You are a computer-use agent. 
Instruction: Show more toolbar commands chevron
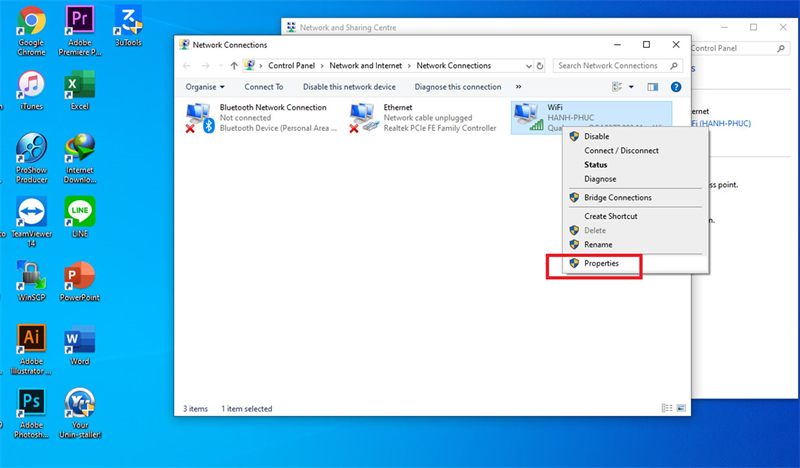point(518,87)
